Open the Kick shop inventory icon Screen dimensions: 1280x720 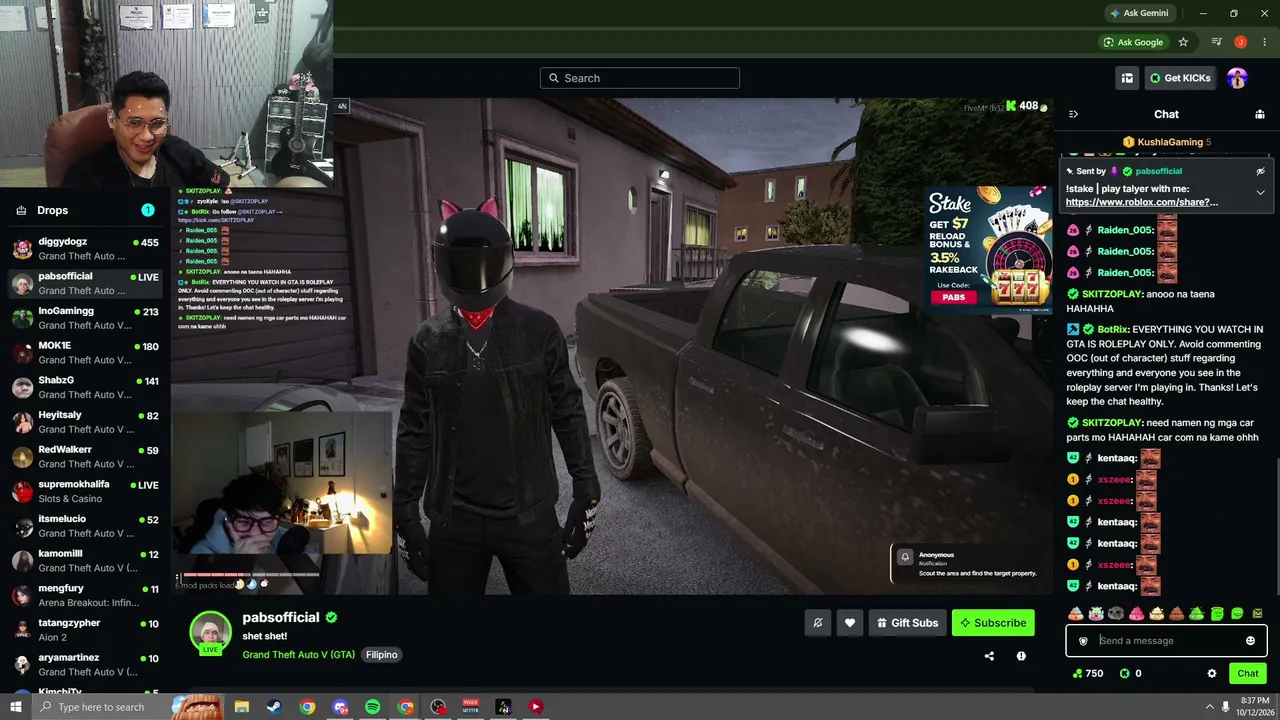coord(1127,78)
